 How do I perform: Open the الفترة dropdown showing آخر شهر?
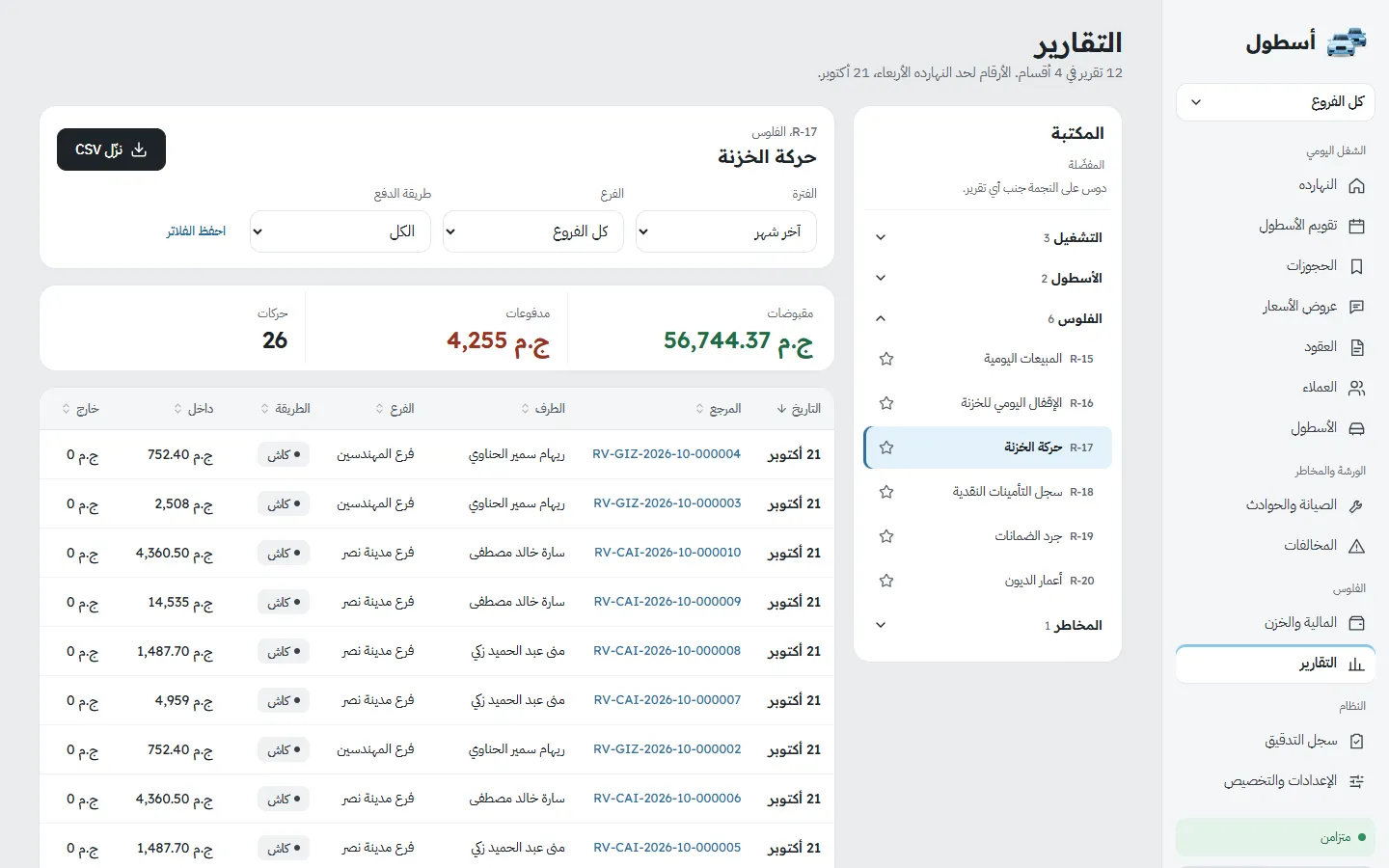(726, 231)
